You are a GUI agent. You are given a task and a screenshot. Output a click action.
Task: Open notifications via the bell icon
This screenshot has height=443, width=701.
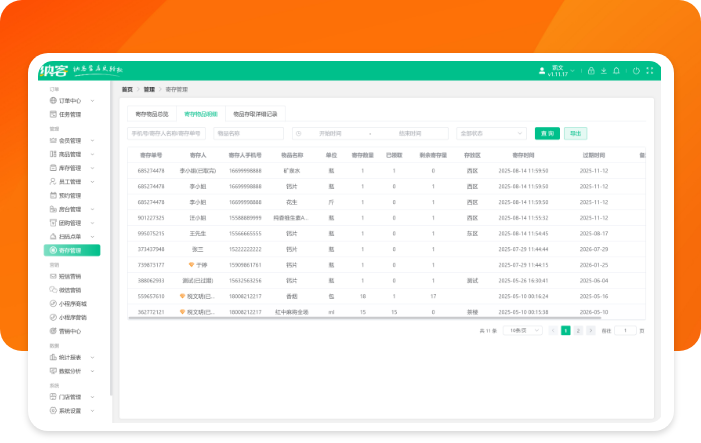tap(617, 71)
